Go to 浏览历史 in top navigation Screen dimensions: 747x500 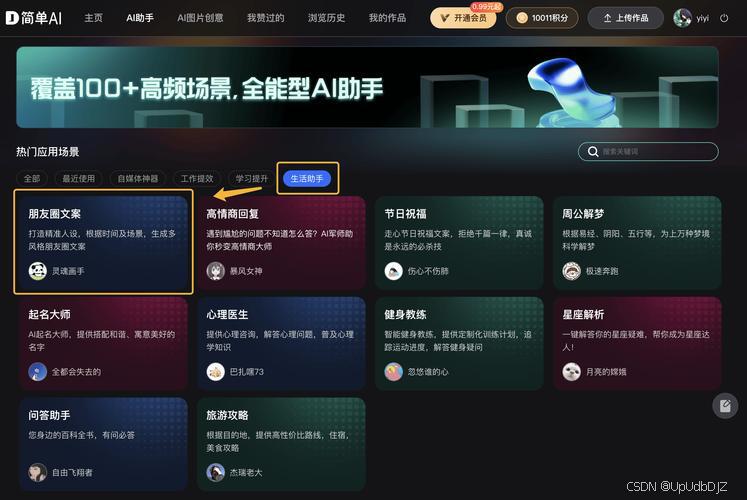tap(326, 18)
